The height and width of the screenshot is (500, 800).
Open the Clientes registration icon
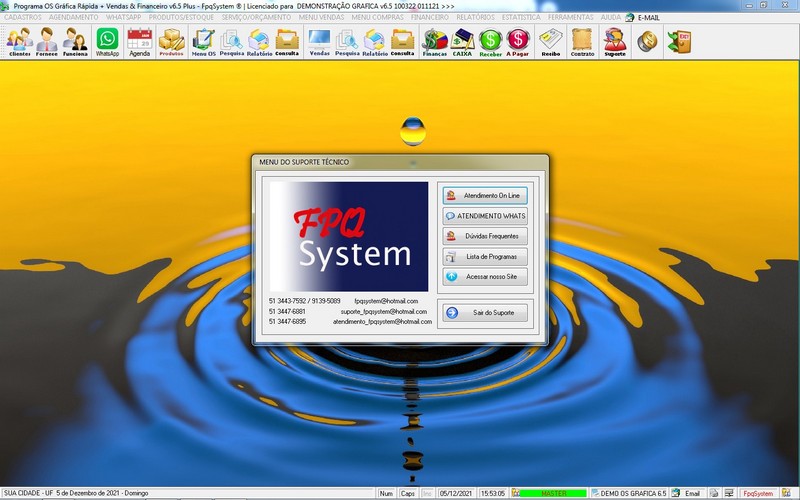coord(19,42)
